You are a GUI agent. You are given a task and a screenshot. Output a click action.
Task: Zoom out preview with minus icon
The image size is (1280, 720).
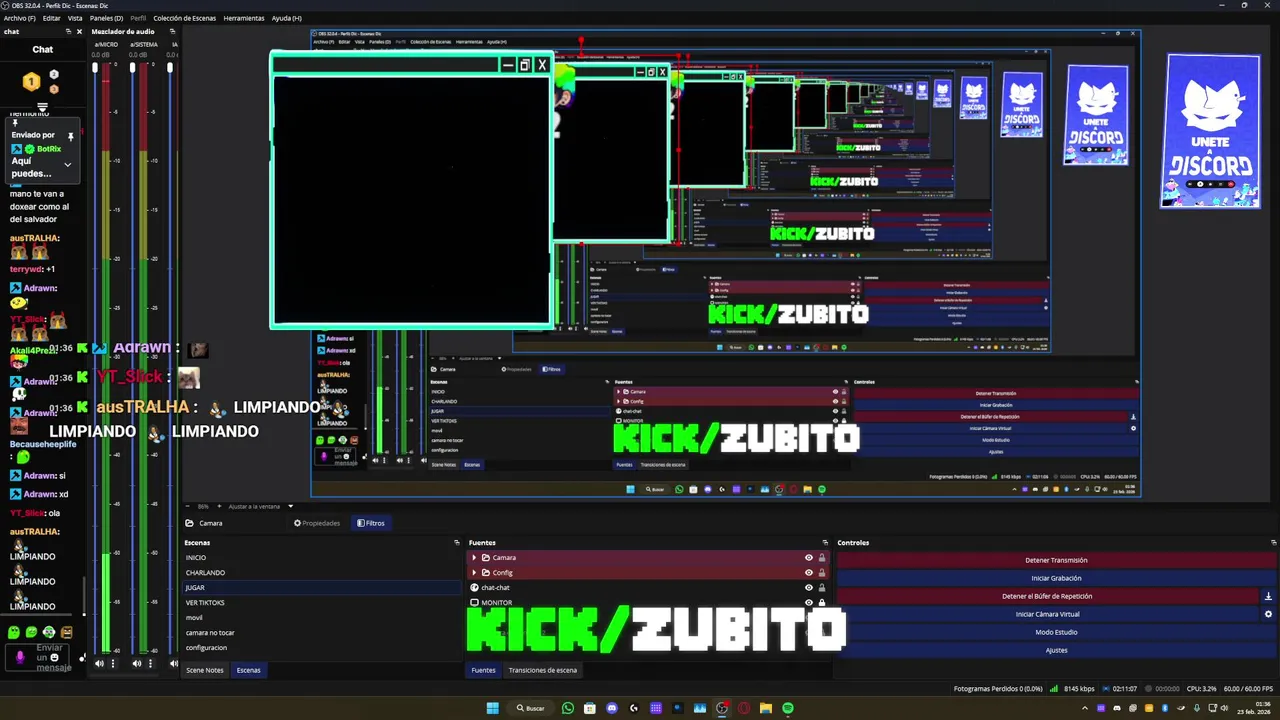click(x=189, y=506)
